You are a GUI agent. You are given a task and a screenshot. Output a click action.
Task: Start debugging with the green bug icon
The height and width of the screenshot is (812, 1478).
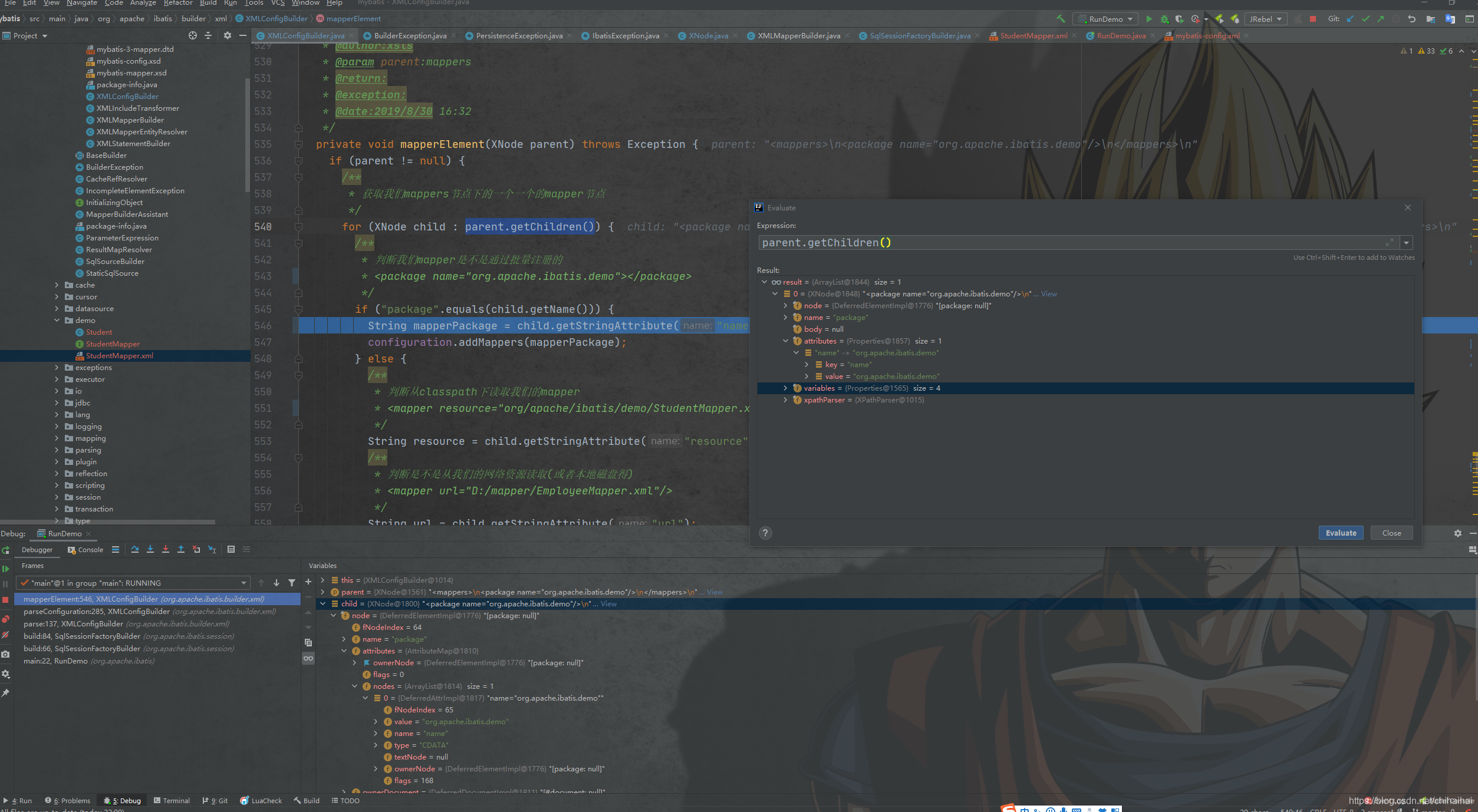(1164, 19)
